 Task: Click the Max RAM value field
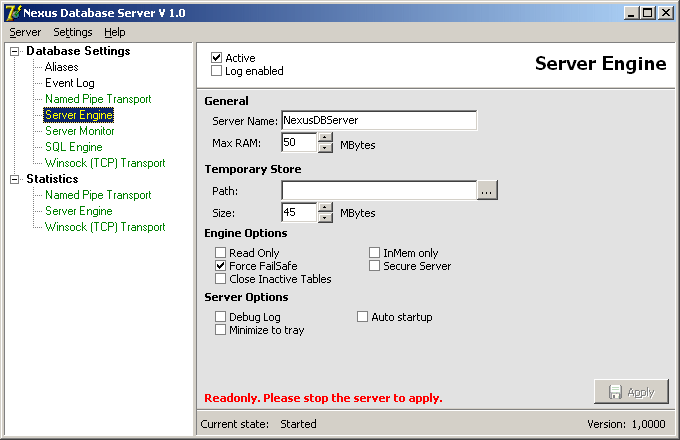click(299, 143)
